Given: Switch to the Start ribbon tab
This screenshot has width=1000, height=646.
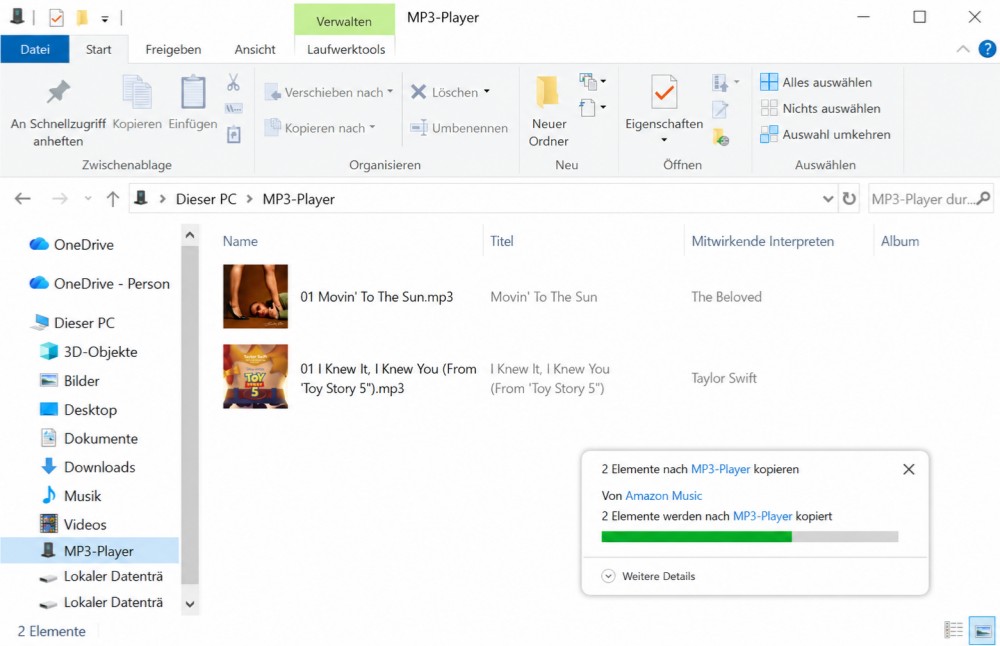Looking at the screenshot, I should click(x=98, y=49).
